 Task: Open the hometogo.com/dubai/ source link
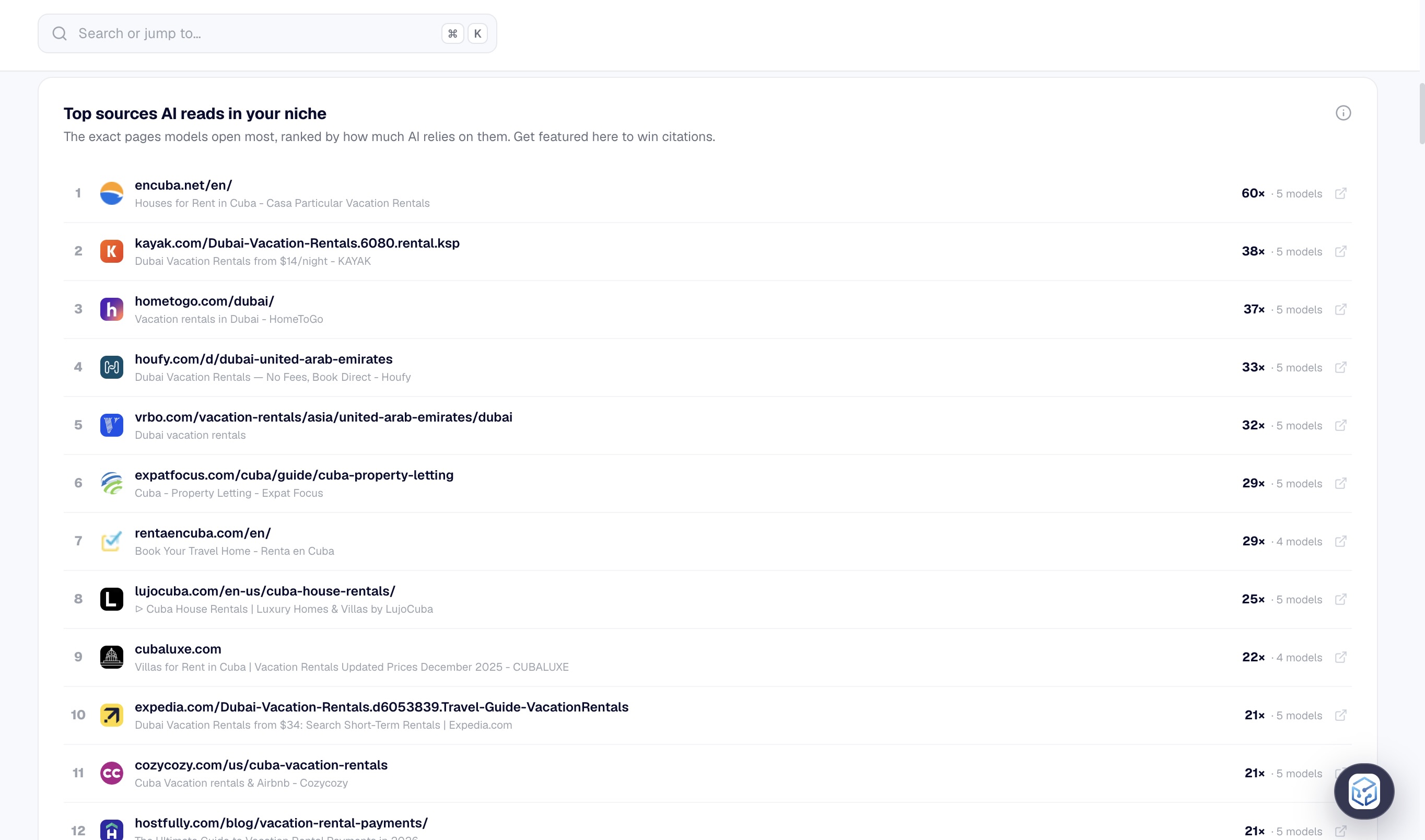pos(204,301)
